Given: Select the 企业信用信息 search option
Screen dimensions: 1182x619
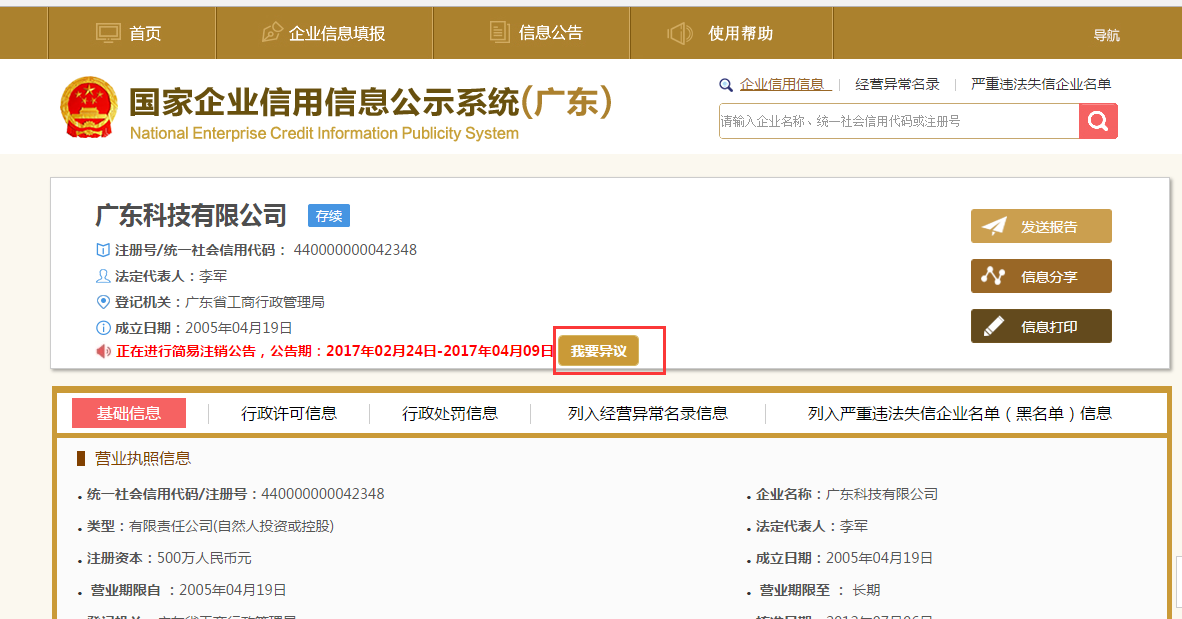Looking at the screenshot, I should click(781, 85).
